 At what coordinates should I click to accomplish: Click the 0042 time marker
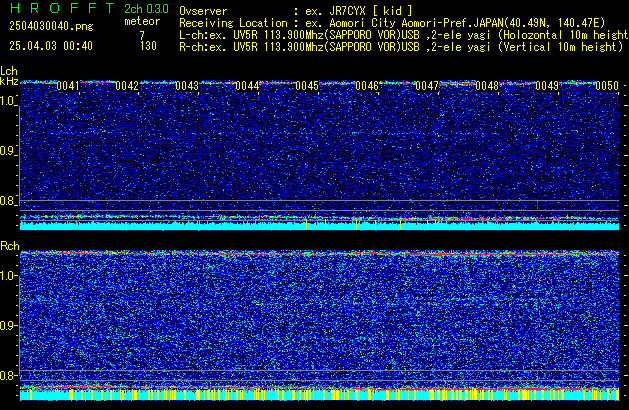pos(127,86)
